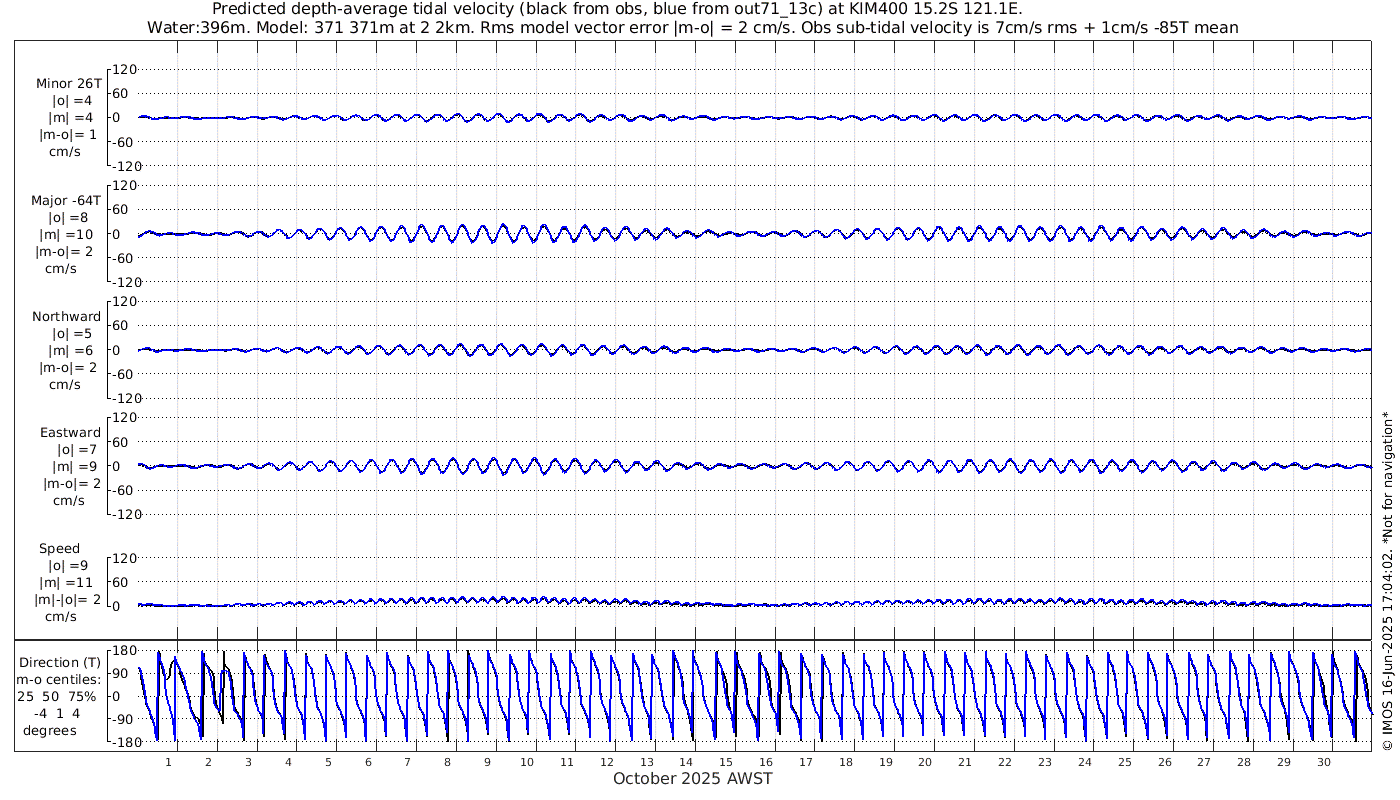1400x800 pixels.
Task: Click the '180' tick on the Direction axis
Action: tap(122, 651)
